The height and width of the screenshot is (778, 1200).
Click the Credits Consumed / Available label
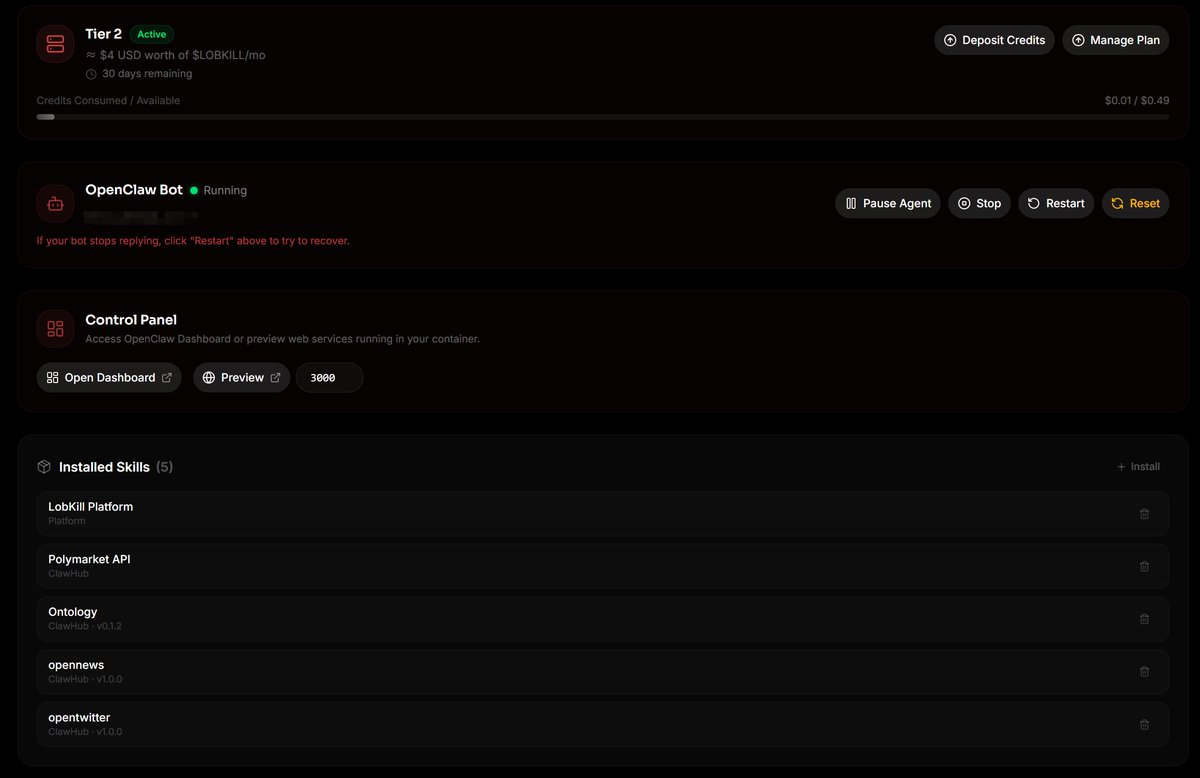pyautogui.click(x=108, y=100)
